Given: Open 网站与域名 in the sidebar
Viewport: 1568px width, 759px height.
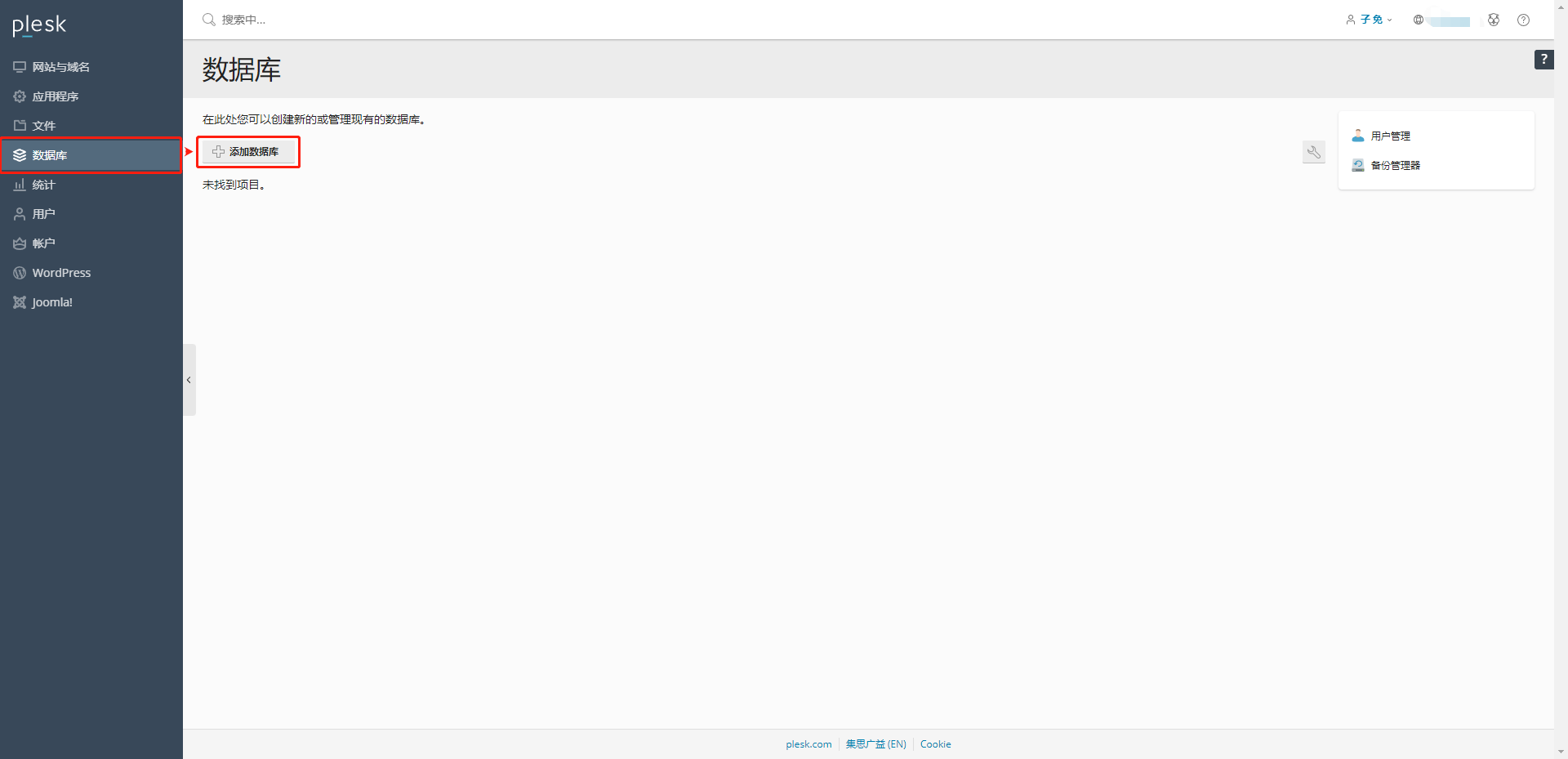Looking at the screenshot, I should point(91,67).
